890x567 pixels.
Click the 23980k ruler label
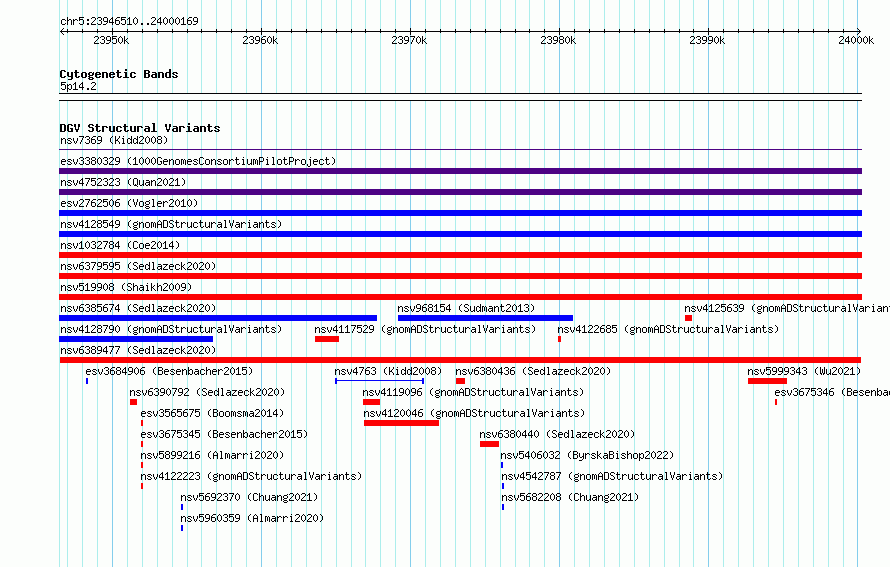click(x=558, y=40)
